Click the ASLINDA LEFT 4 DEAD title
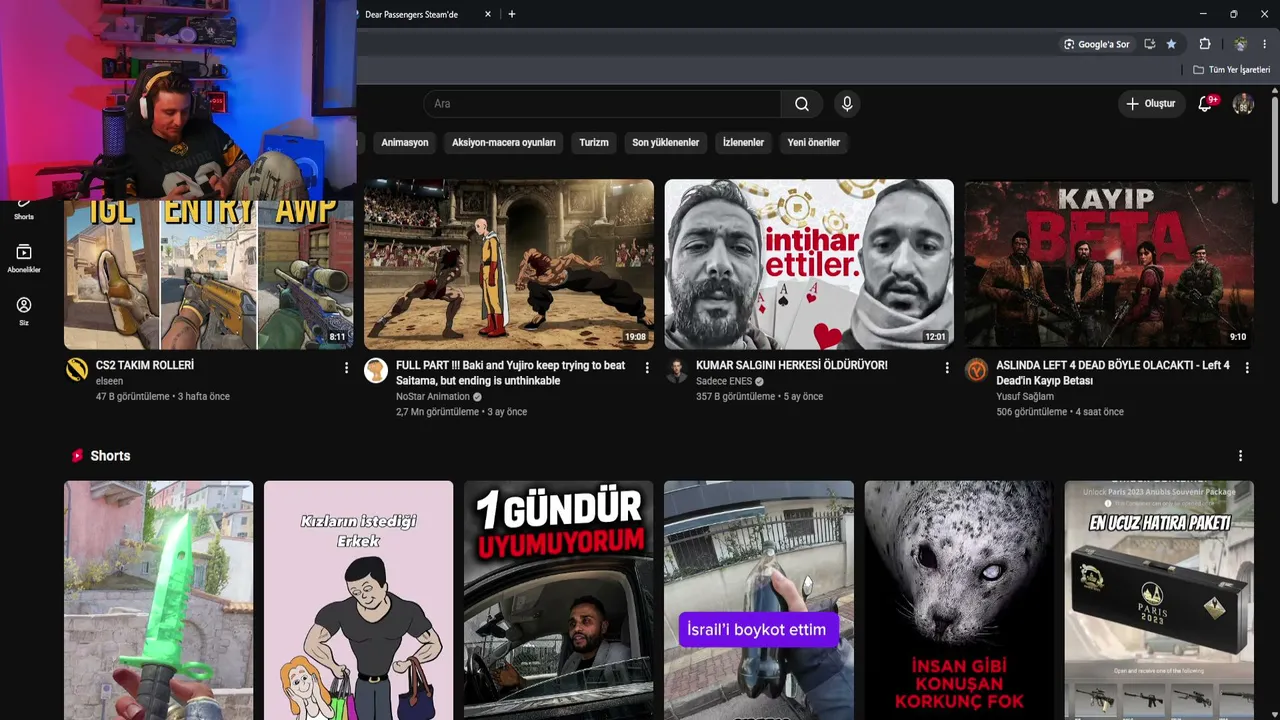The image size is (1280, 720). click(1113, 373)
